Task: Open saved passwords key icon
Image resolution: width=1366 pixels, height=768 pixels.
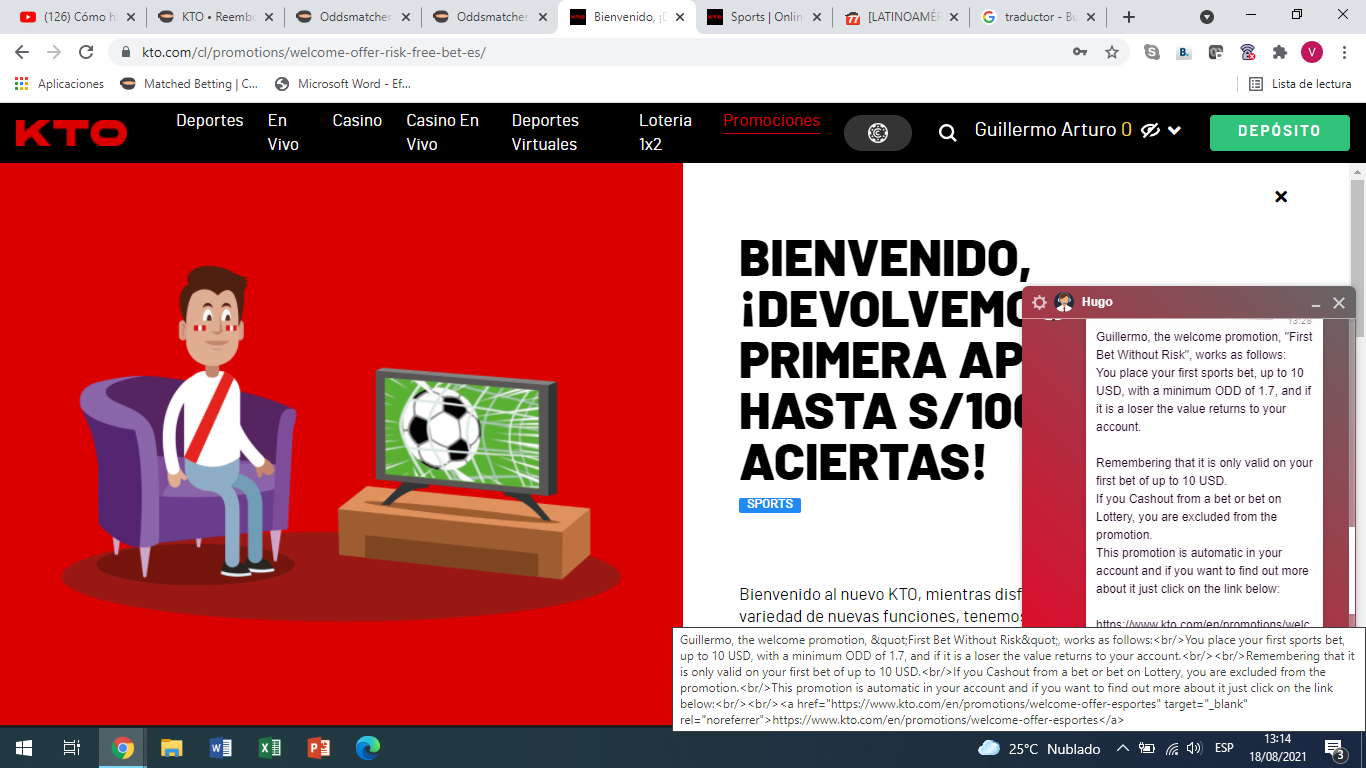Action: tap(1080, 52)
